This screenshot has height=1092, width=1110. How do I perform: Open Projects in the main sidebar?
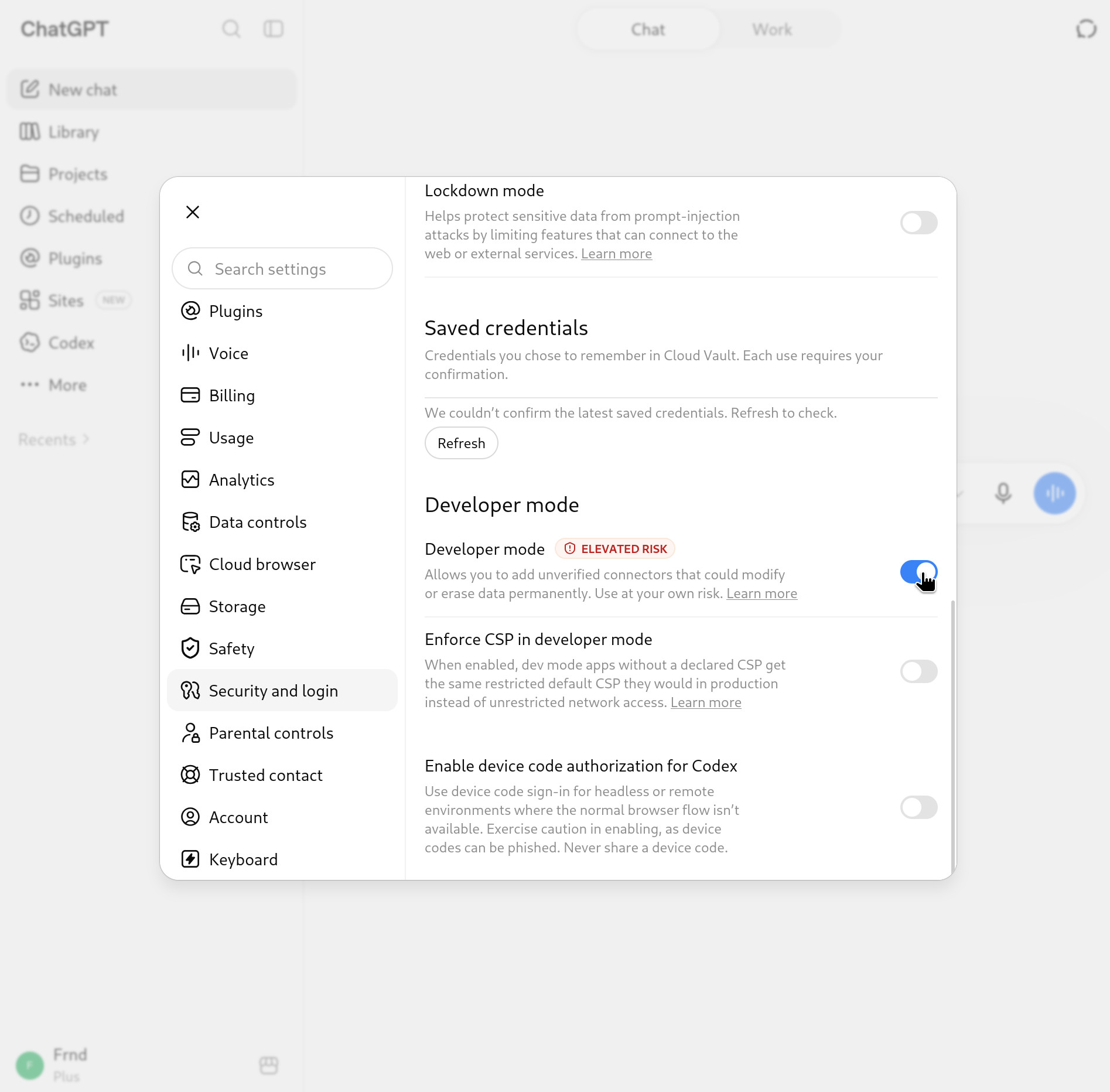click(x=152, y=174)
